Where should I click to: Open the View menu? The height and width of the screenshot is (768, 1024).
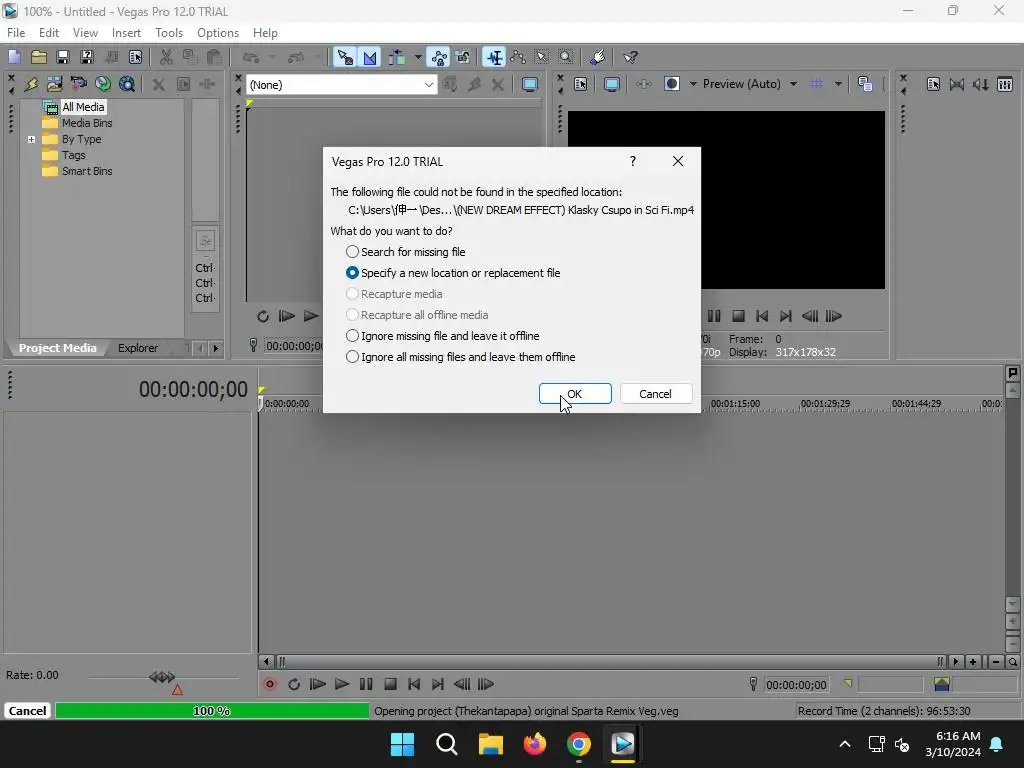(x=85, y=33)
